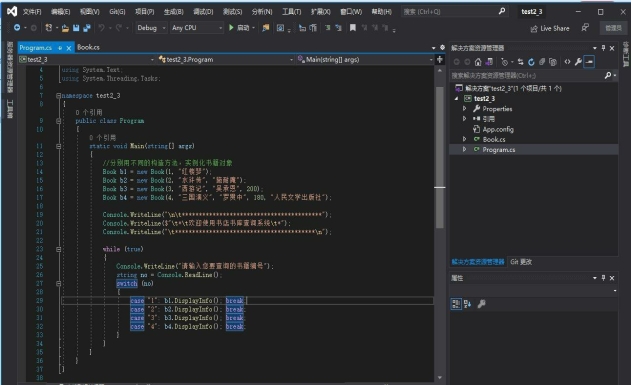Collapse the switch (no) code block
The image size is (631, 385).
point(58,284)
